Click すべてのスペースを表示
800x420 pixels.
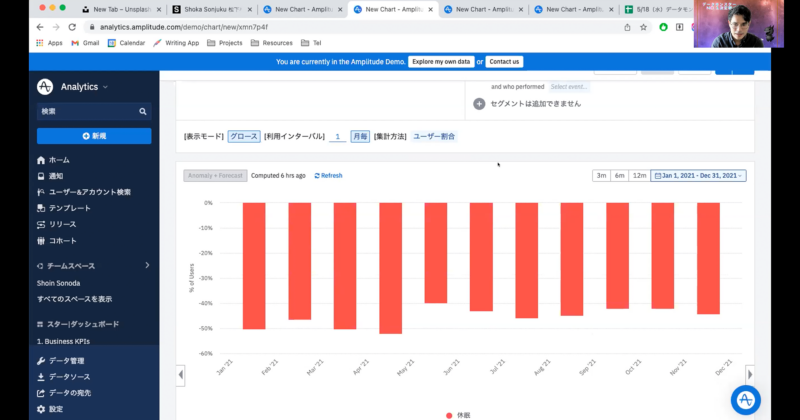[x=74, y=299]
